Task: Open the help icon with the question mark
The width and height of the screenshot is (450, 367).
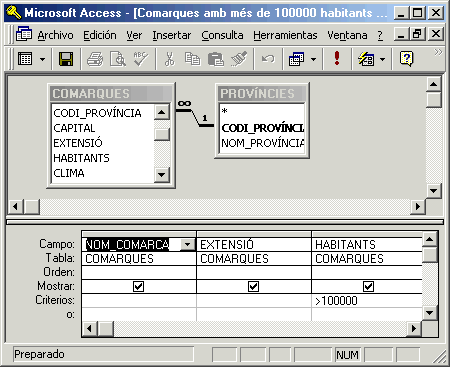Action: (406, 59)
